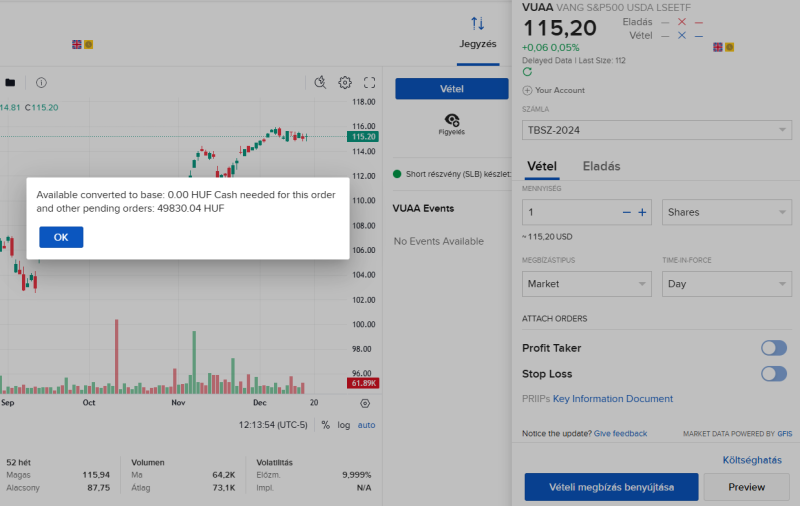Open the Key Information Document link
Image resolution: width=800 pixels, height=506 pixels.
(613, 399)
